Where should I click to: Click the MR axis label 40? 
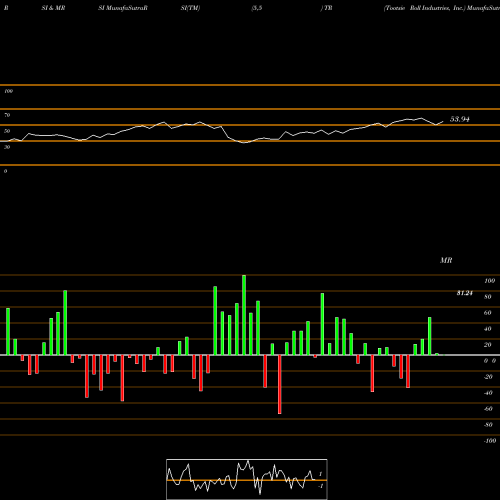pos(487,329)
